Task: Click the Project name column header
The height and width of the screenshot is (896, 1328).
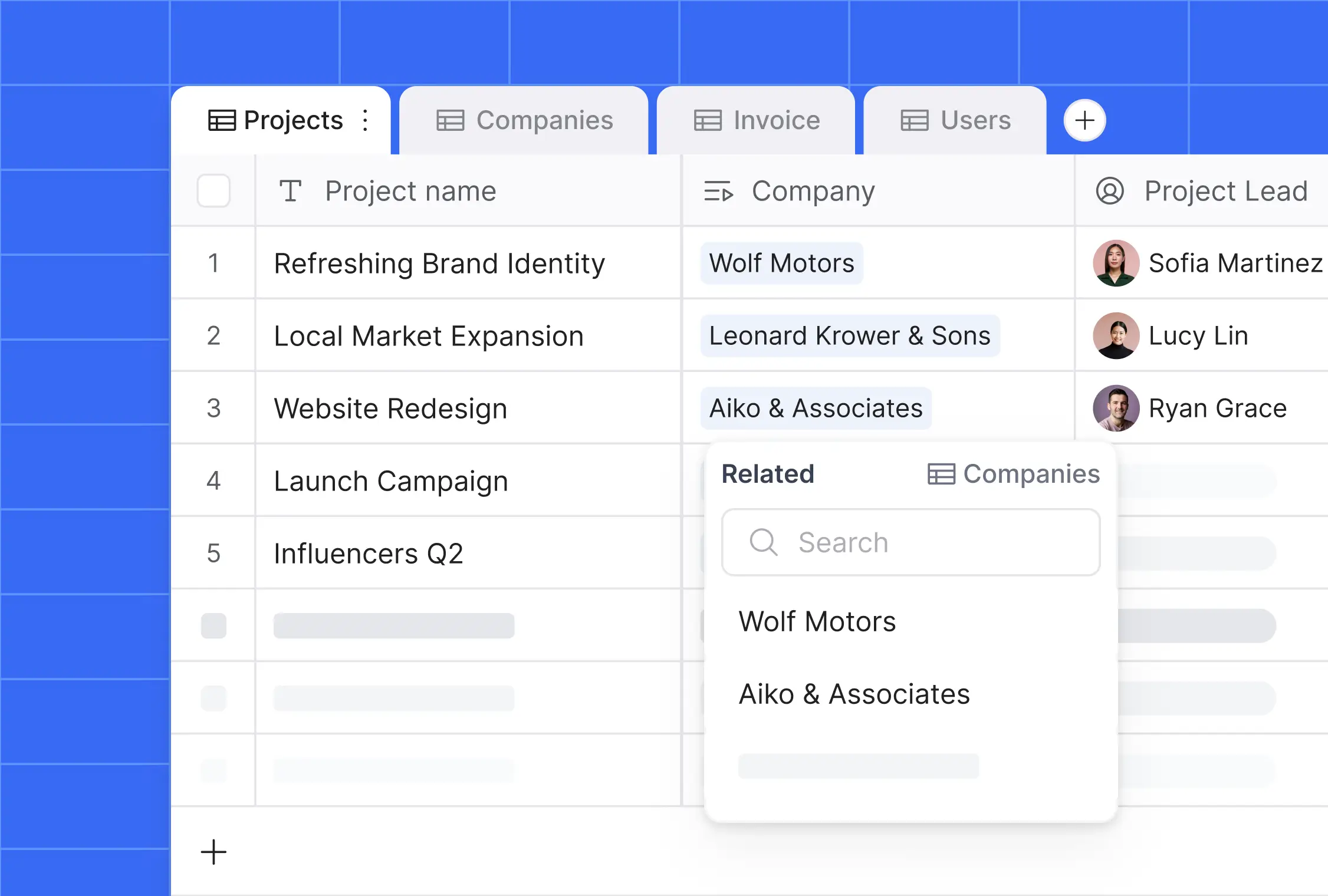Action: pyautogui.click(x=468, y=191)
